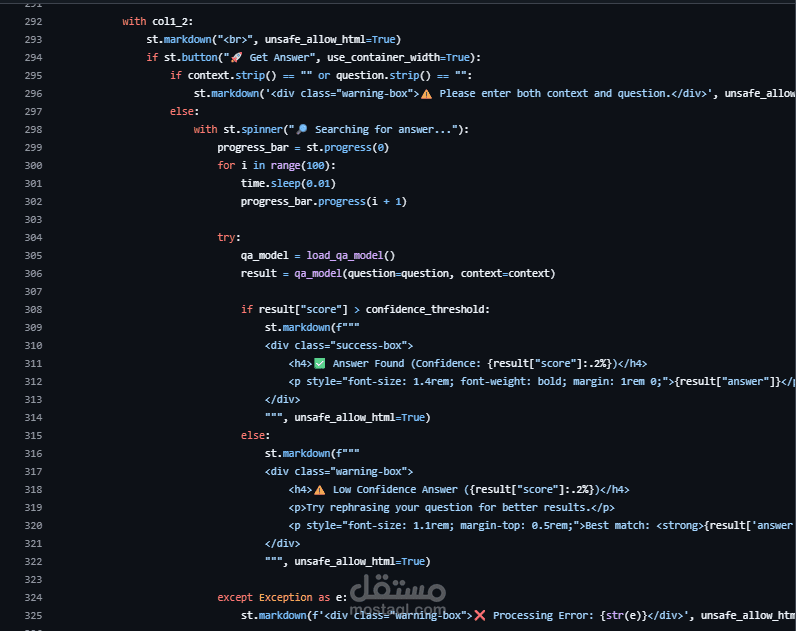Select line number 296
Image resolution: width=796 pixels, height=631 pixels.
click(34, 93)
